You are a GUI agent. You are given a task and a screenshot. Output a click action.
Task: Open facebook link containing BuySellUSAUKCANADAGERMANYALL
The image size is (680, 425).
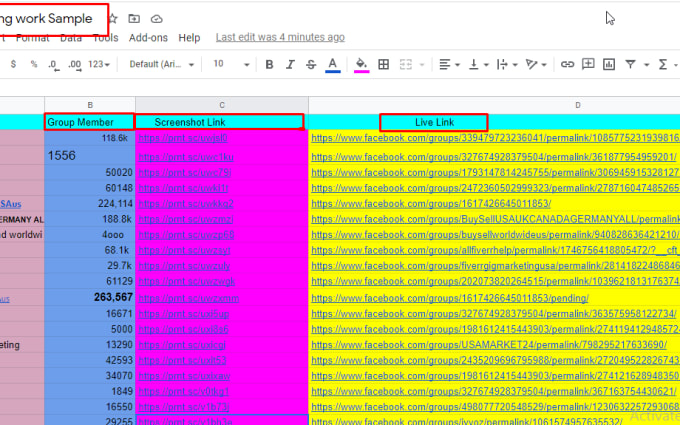[x=496, y=219]
